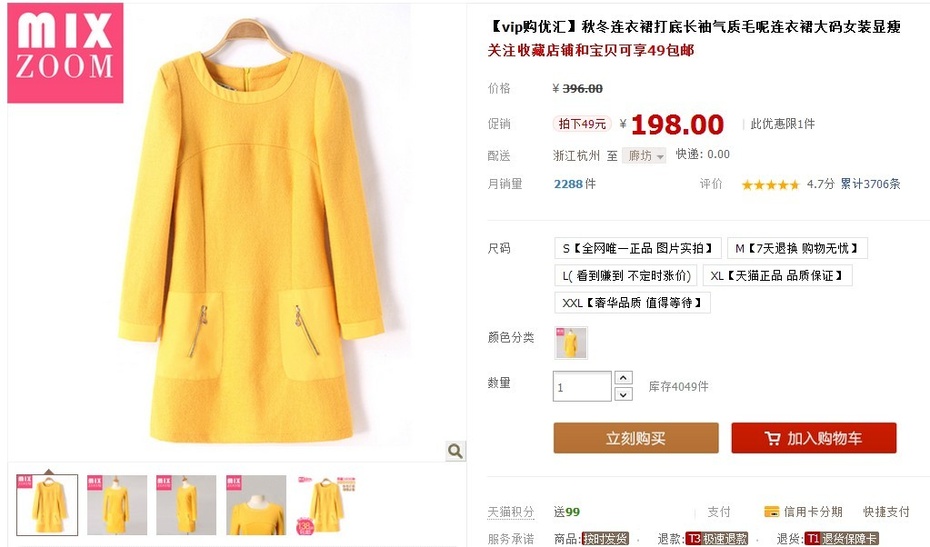
Task: Choose size XXL option
Action: point(632,303)
